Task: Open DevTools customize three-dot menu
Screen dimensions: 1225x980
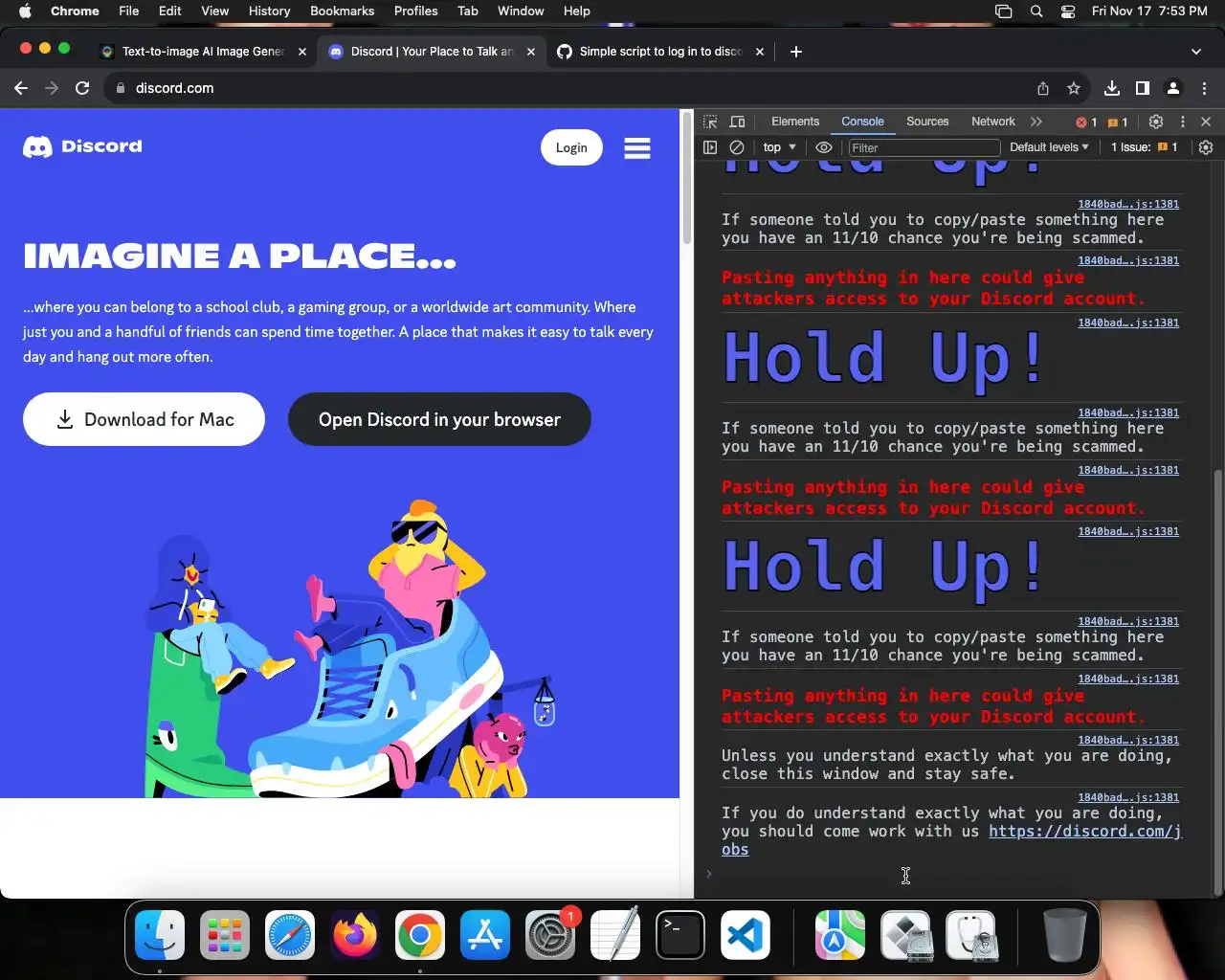Action: click(1183, 122)
